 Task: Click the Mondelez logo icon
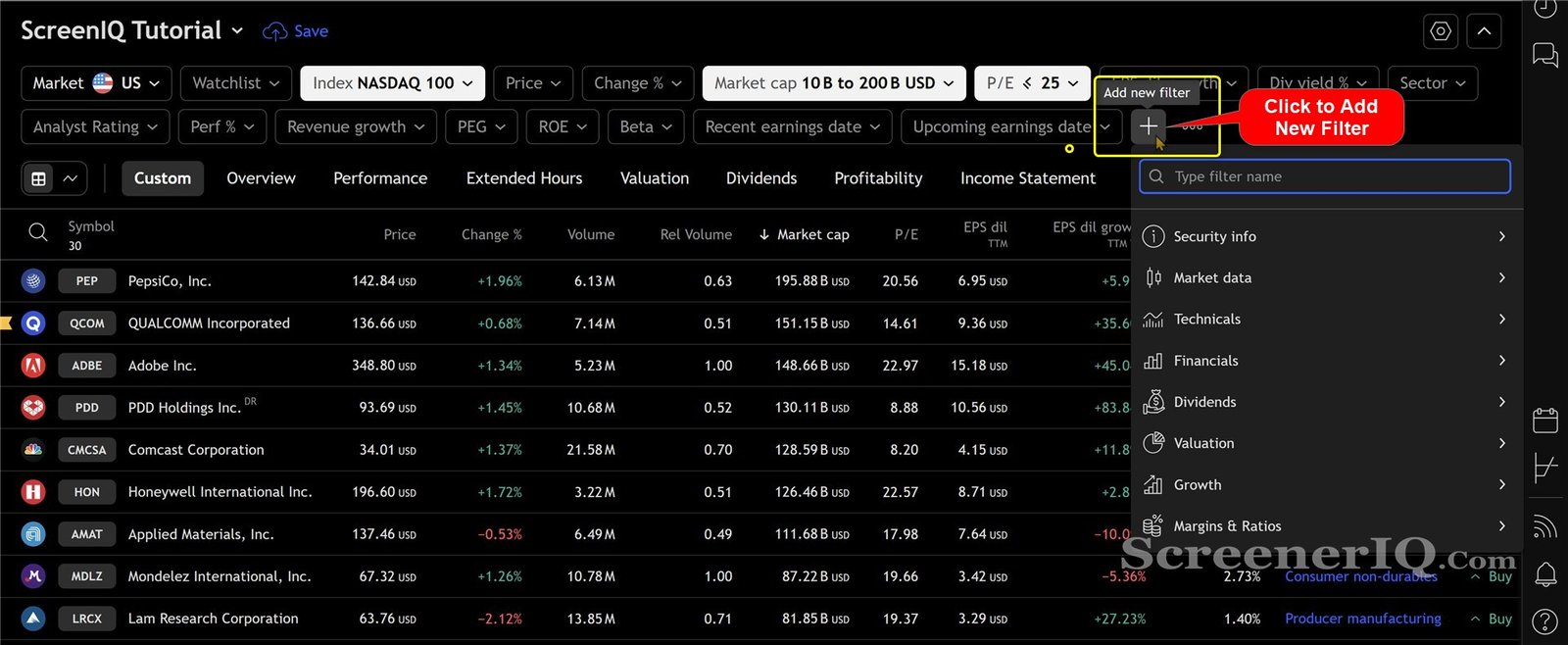33,576
